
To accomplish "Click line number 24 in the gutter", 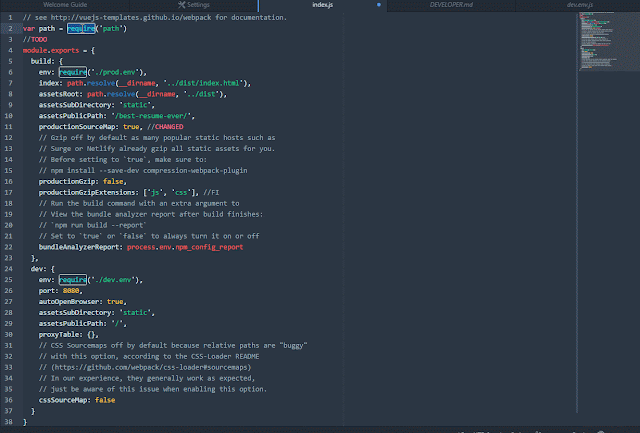I will coord(9,269).
